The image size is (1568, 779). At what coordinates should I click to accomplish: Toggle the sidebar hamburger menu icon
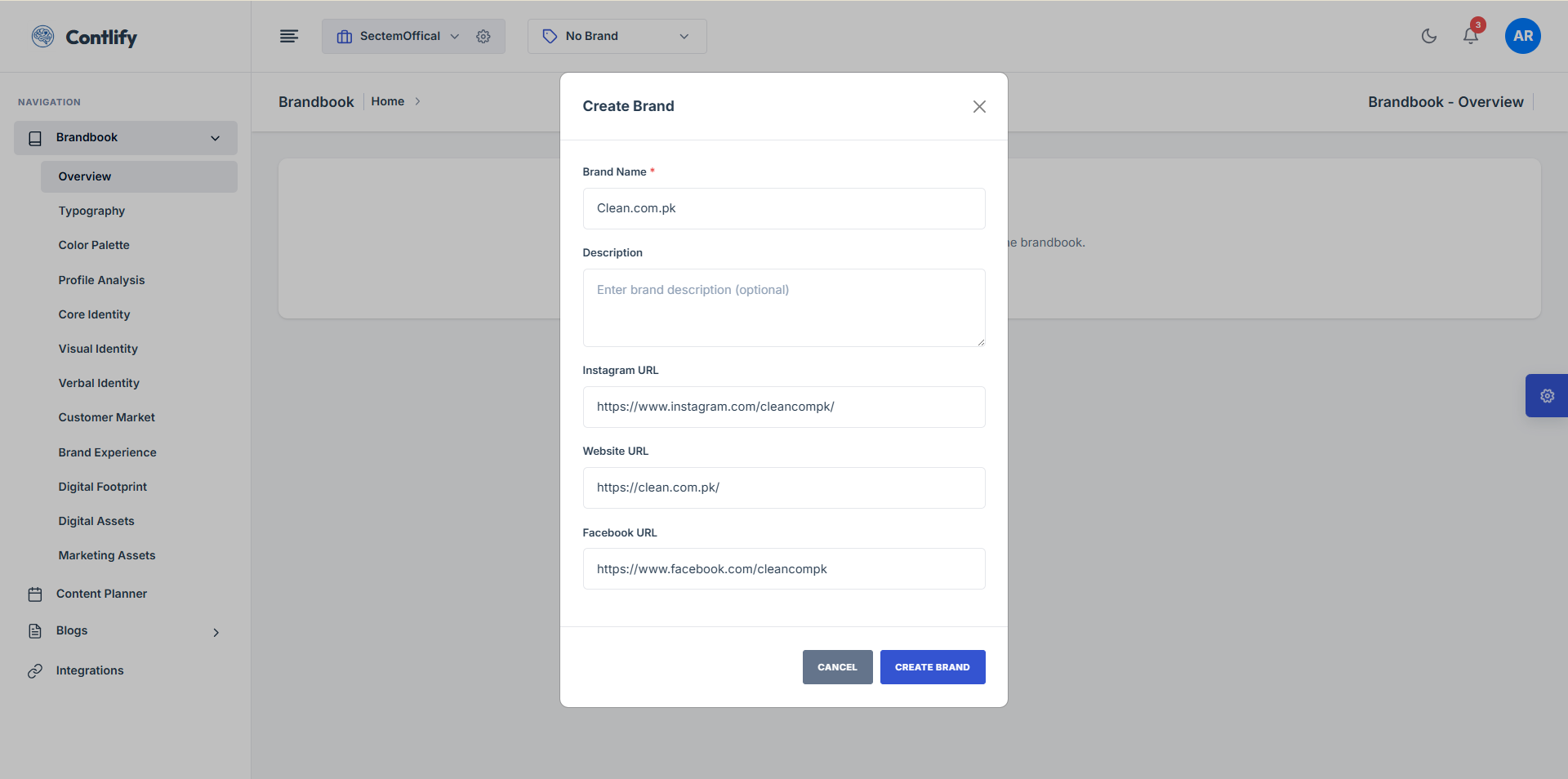tap(289, 36)
